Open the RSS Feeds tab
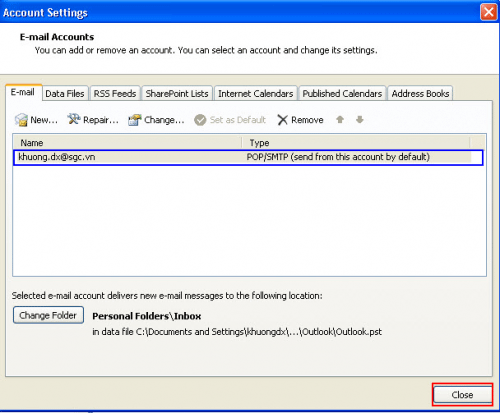 (x=115, y=94)
